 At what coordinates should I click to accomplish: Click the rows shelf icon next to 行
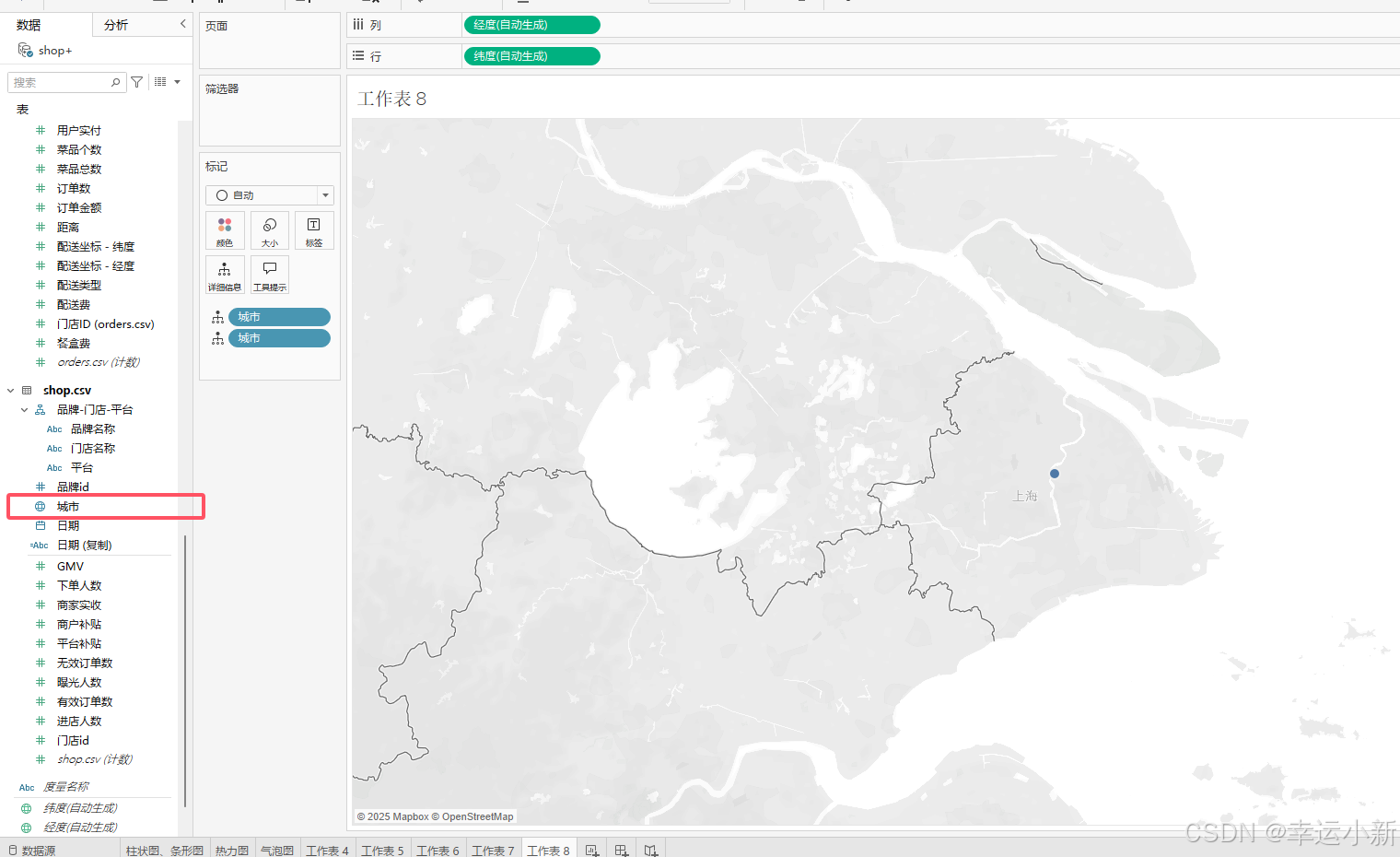[x=358, y=56]
